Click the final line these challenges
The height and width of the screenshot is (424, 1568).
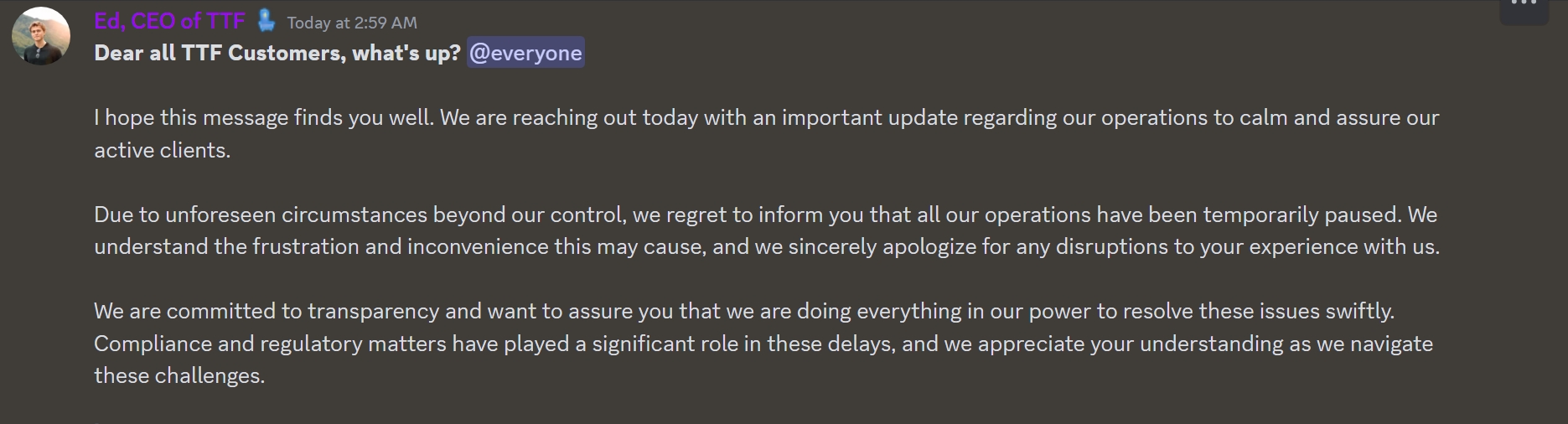179,375
